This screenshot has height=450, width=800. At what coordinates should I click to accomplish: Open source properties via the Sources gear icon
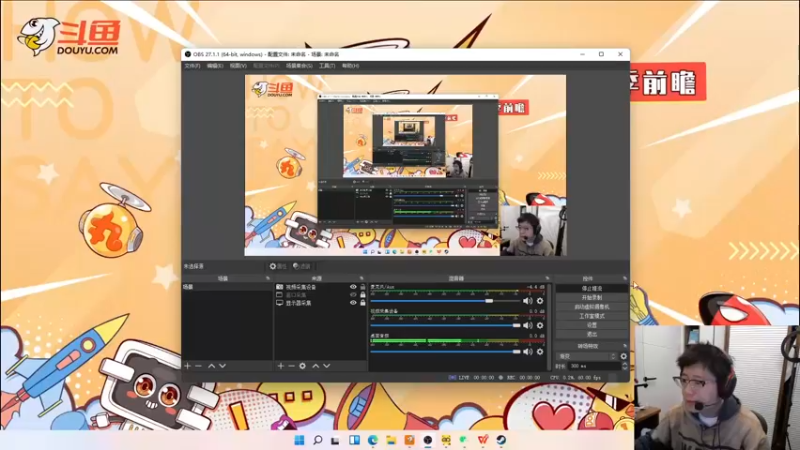point(303,366)
